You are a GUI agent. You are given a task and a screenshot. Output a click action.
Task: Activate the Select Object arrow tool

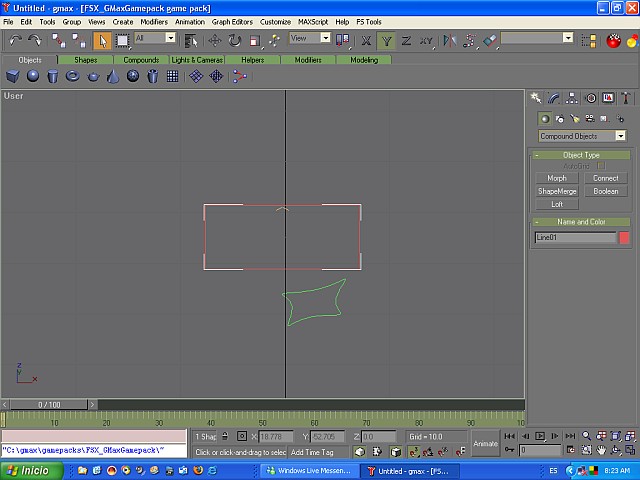[102, 40]
